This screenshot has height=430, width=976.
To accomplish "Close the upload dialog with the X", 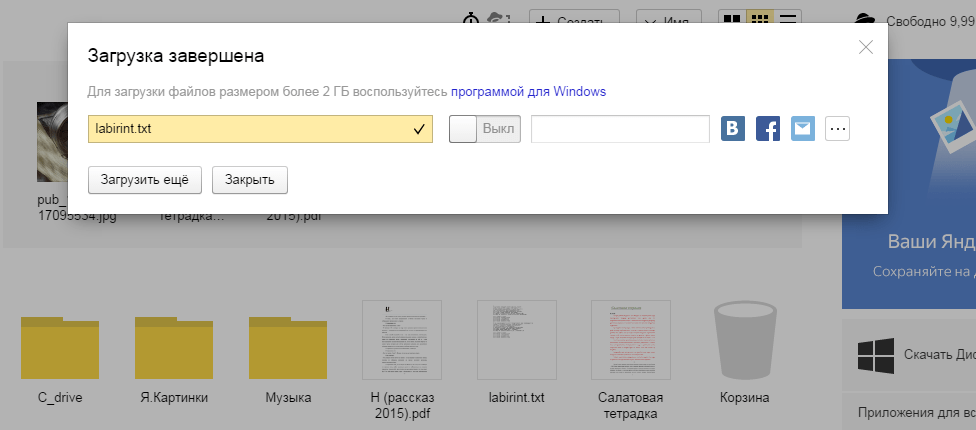I will coord(866,47).
